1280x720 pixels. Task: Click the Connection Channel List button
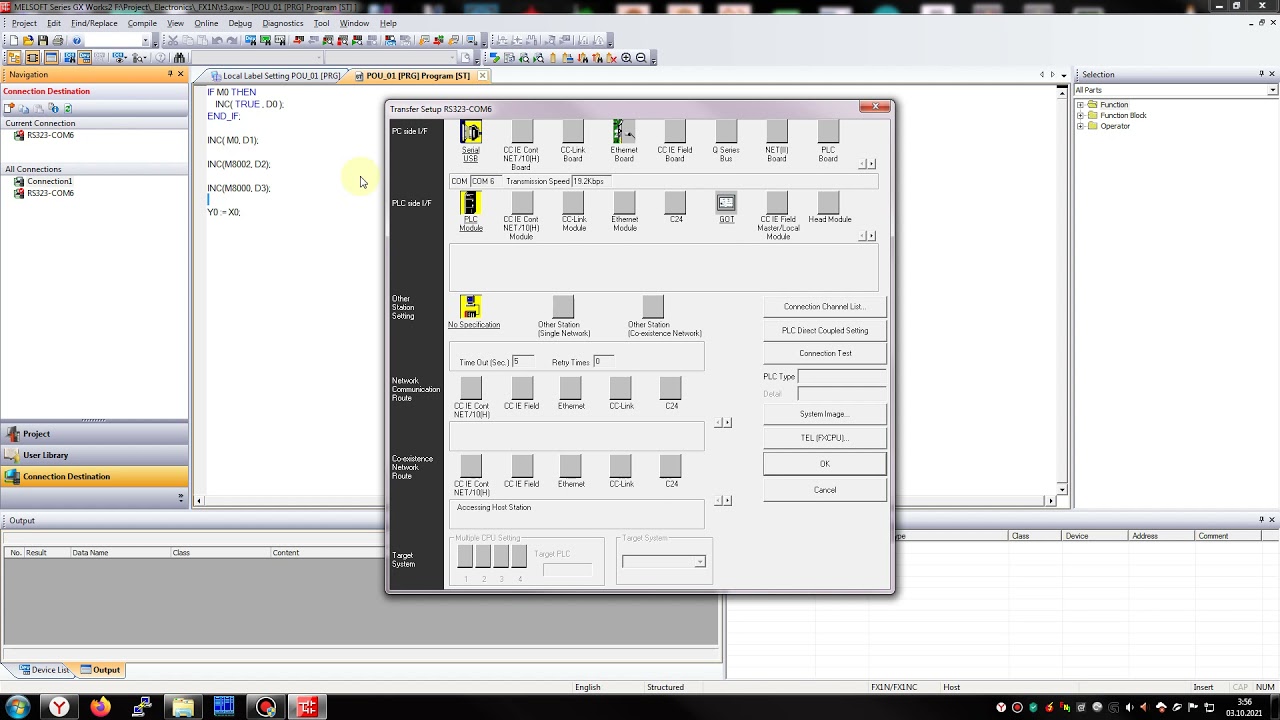click(825, 307)
